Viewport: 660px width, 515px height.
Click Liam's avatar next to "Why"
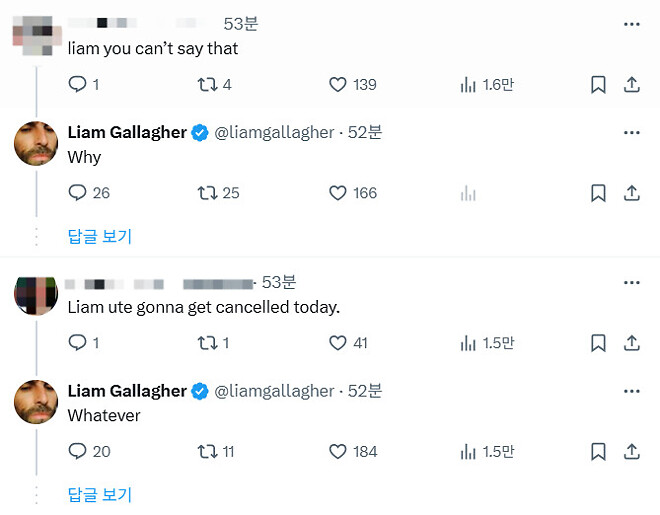pos(35,143)
